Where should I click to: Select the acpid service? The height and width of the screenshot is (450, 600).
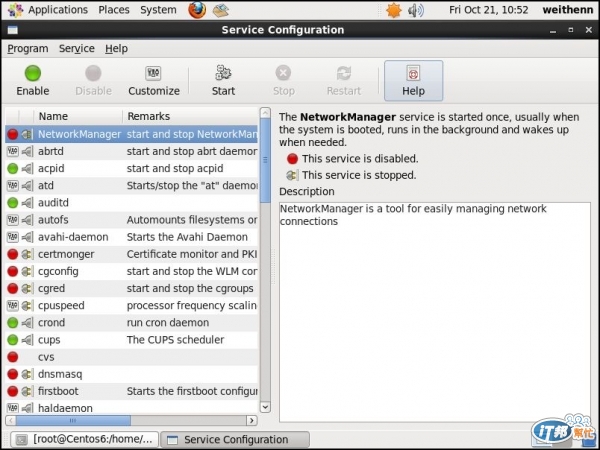click(x=132, y=168)
